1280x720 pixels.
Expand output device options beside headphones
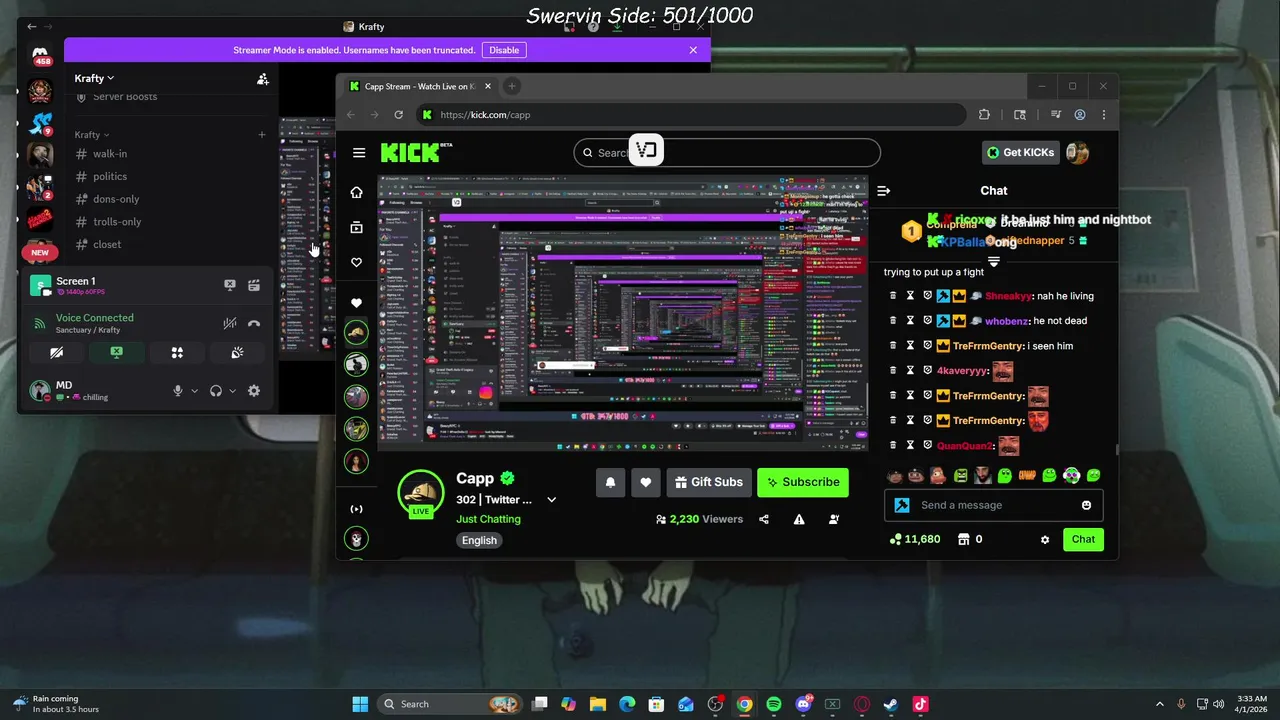click(x=232, y=391)
